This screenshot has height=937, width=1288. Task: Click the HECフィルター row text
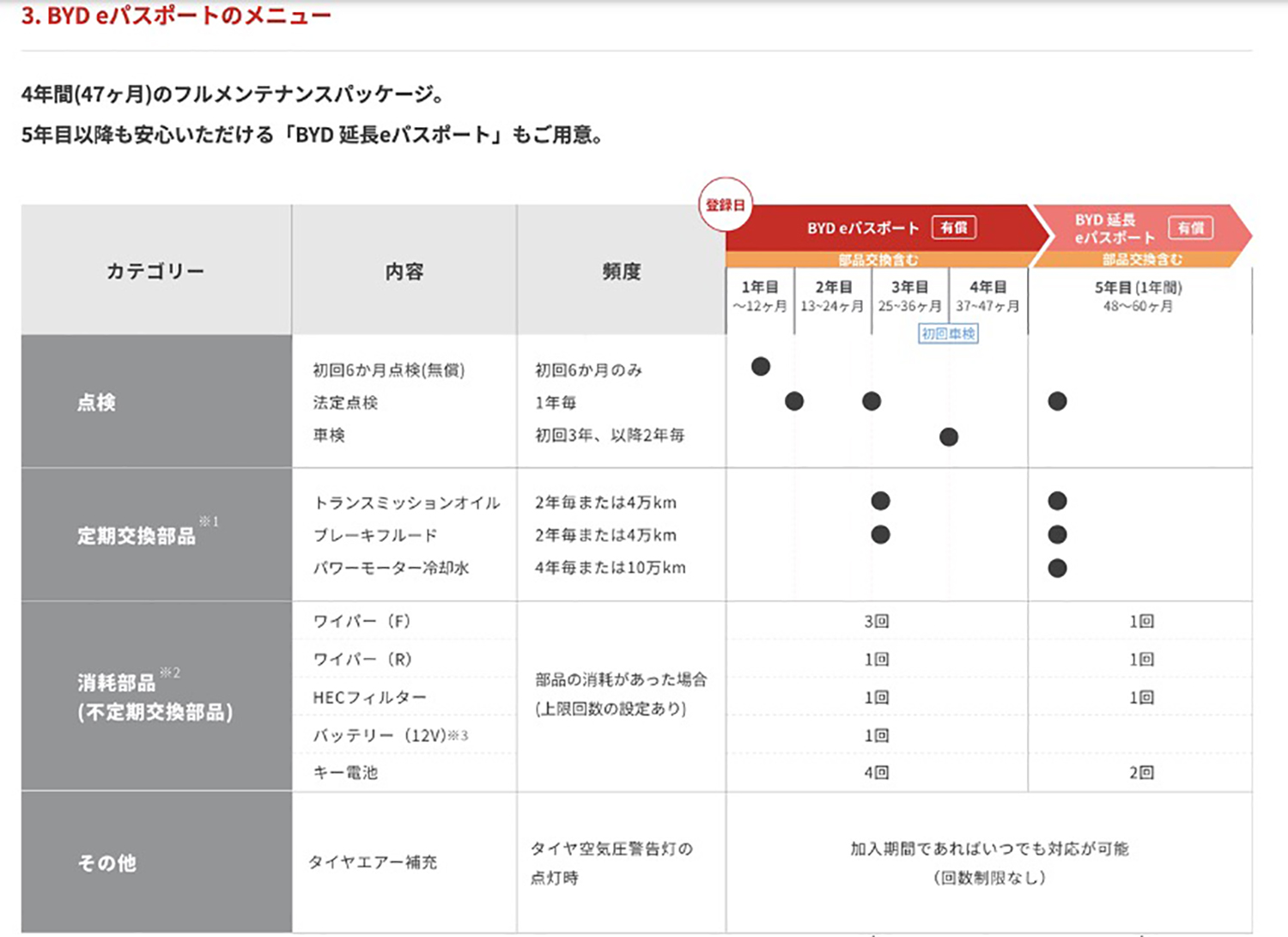370,697
